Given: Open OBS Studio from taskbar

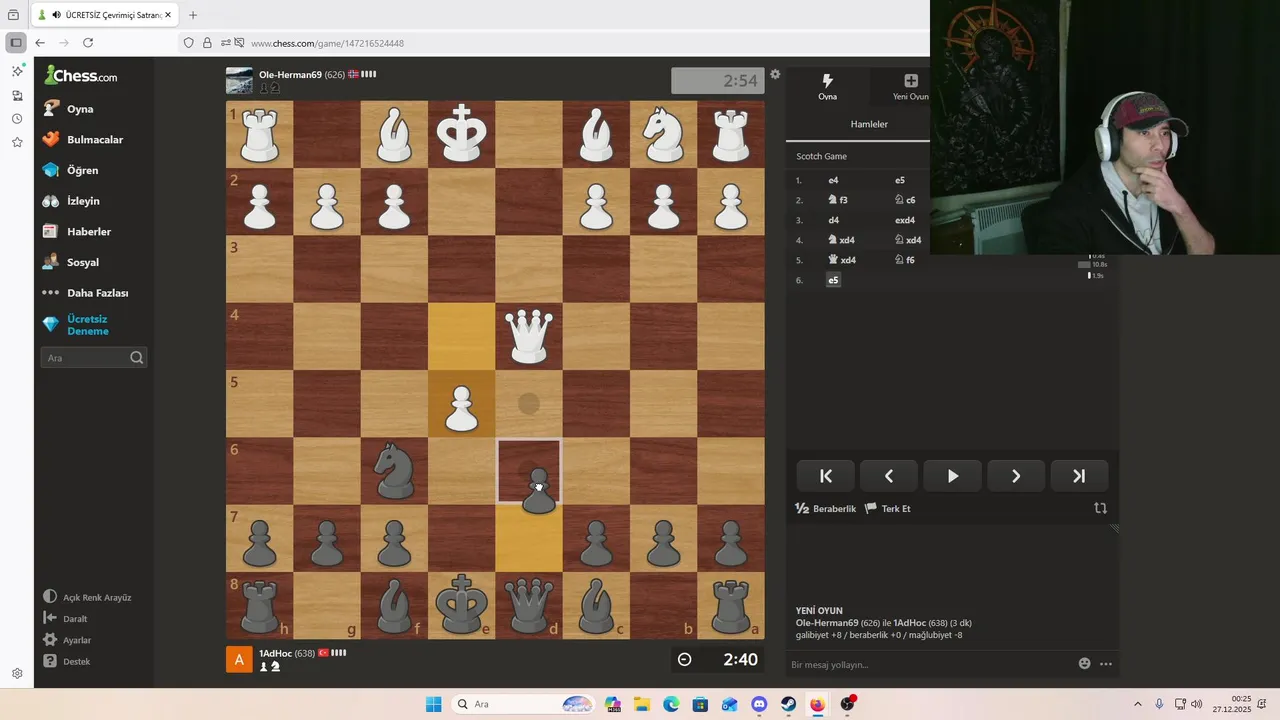Looking at the screenshot, I should [847, 704].
